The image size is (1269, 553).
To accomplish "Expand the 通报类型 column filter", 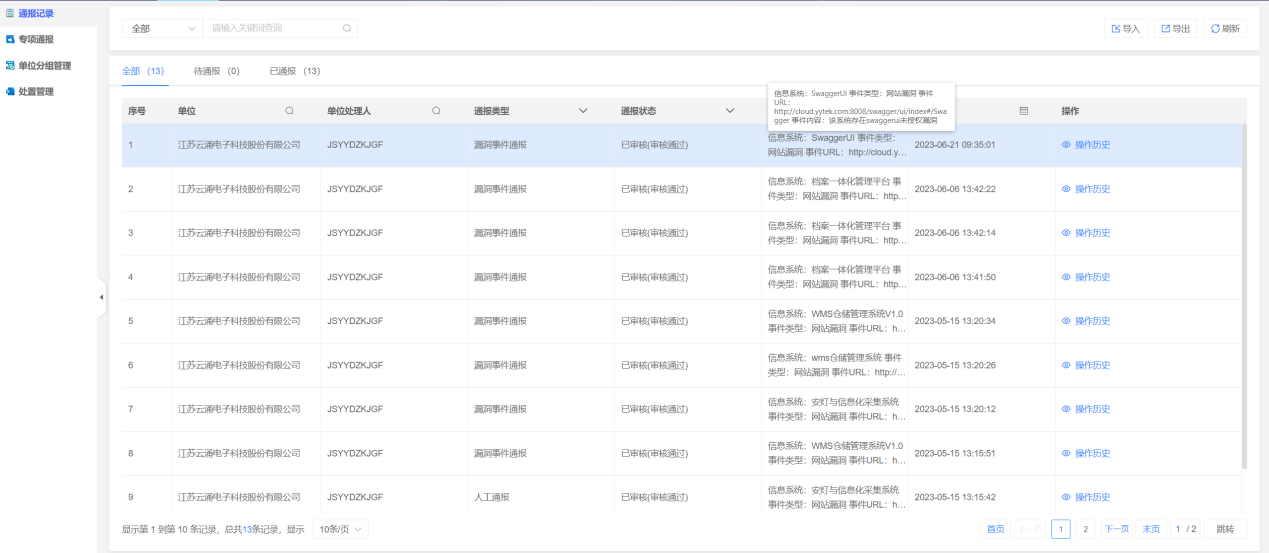I will tap(583, 111).
